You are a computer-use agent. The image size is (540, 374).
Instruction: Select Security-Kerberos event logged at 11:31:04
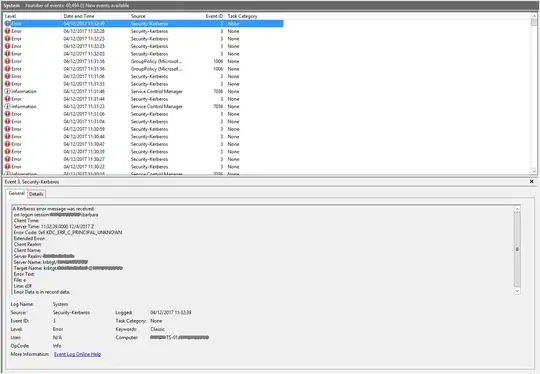(143, 122)
